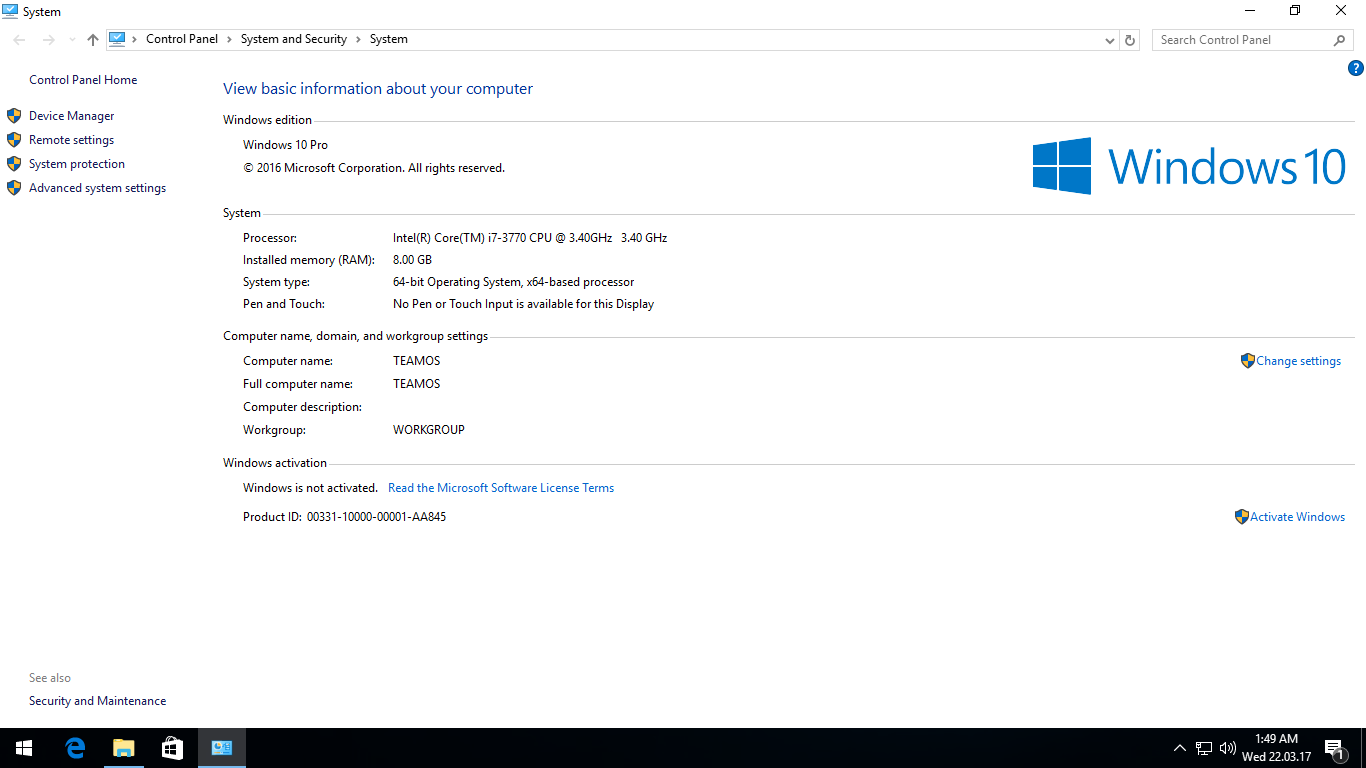Click the processor value Intel Core i7-3770
The image size is (1366, 768).
530,238
